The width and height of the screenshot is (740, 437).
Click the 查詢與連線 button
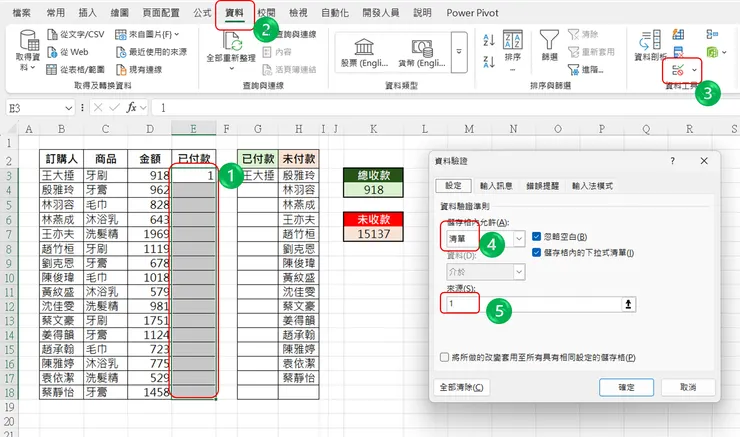coord(296,34)
